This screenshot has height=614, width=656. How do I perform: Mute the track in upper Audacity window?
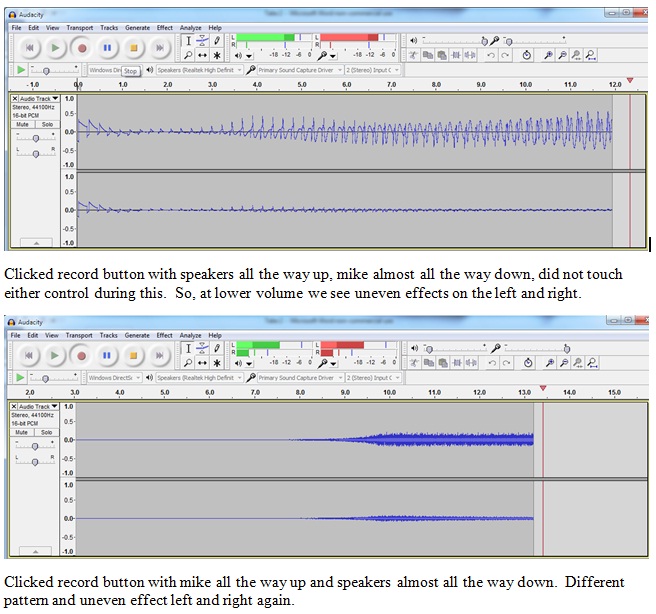tap(22, 124)
